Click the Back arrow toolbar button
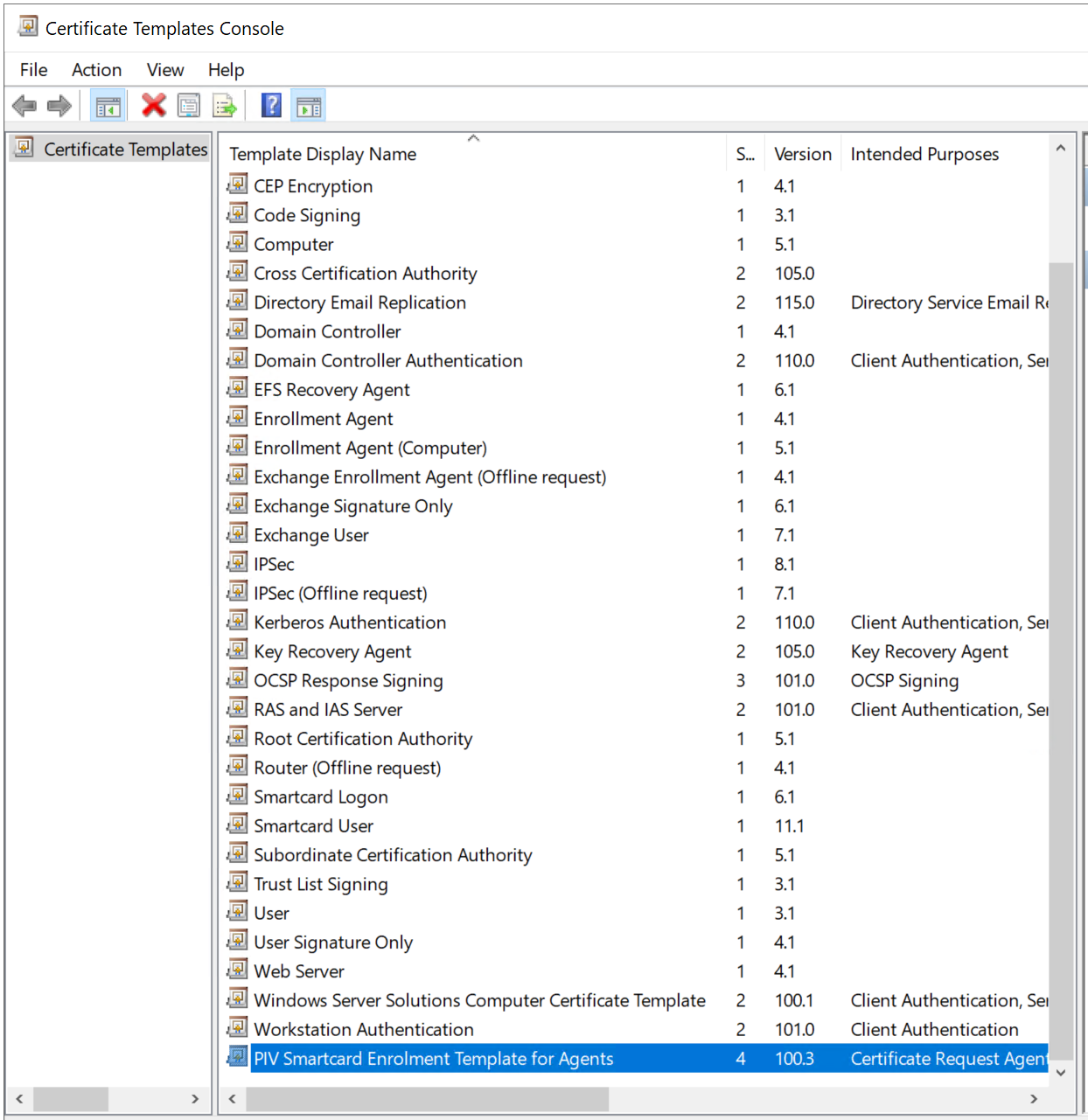 point(24,107)
